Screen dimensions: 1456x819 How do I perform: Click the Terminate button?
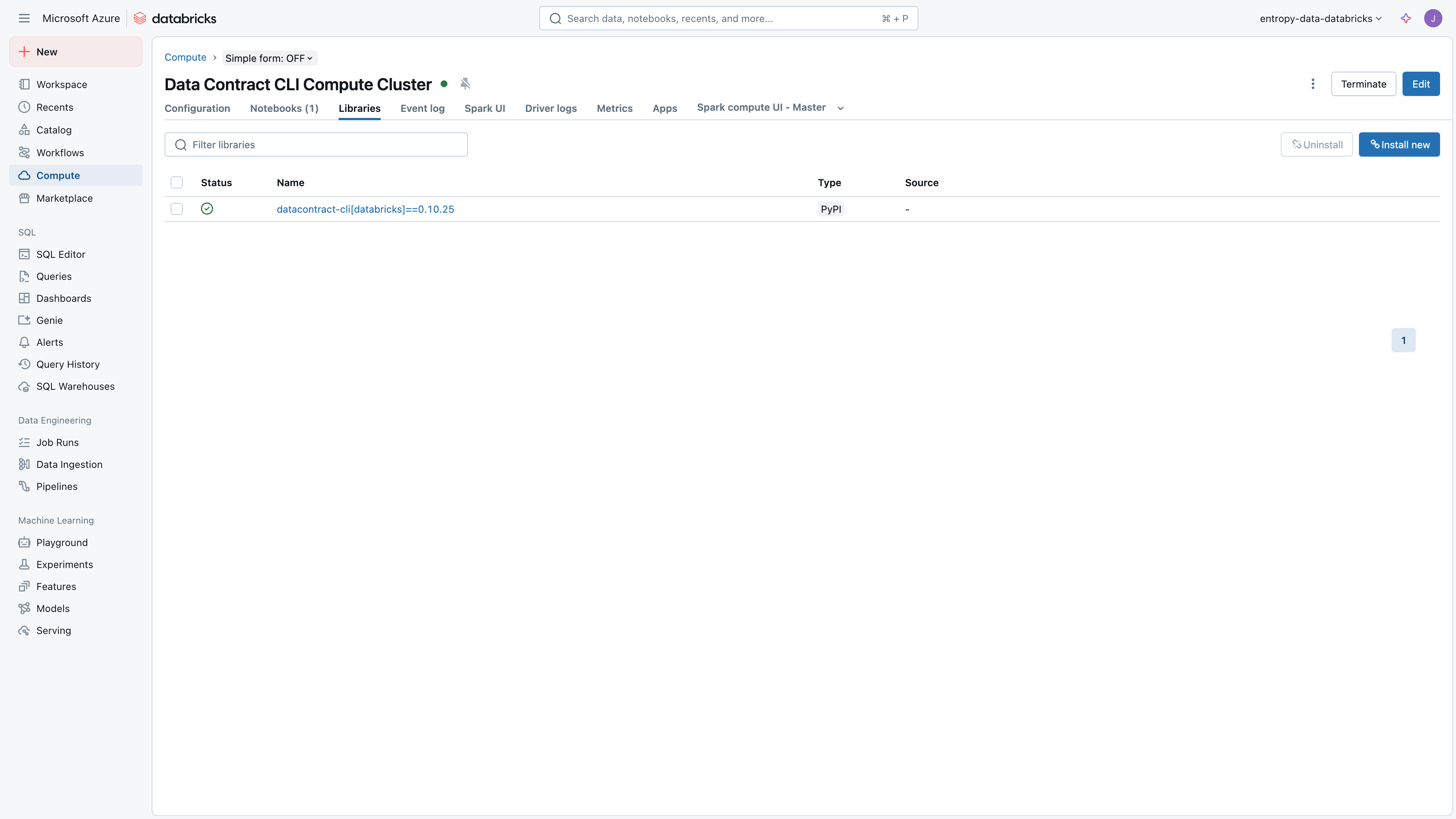(x=1363, y=84)
